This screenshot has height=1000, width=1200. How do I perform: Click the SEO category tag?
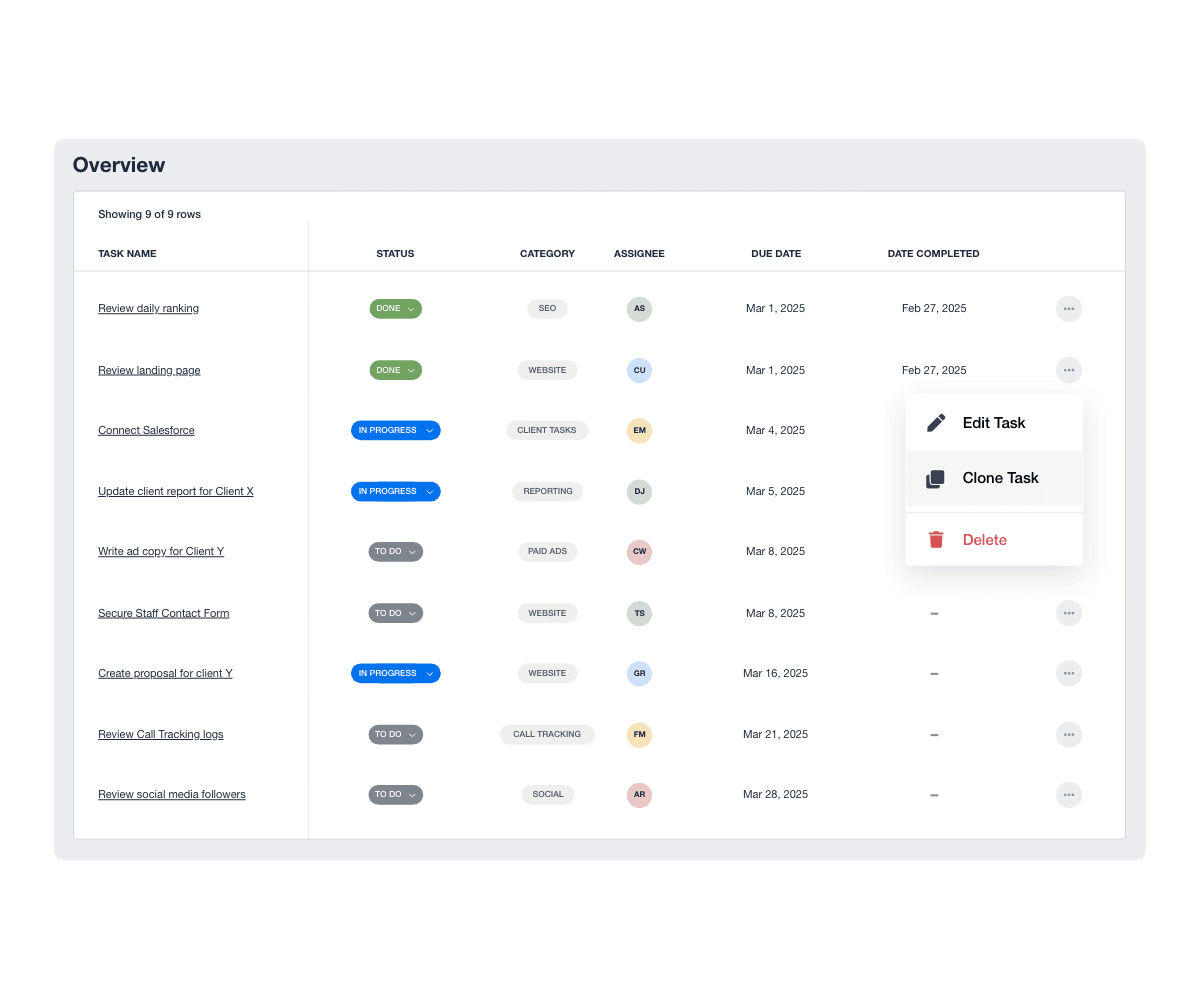pos(547,308)
